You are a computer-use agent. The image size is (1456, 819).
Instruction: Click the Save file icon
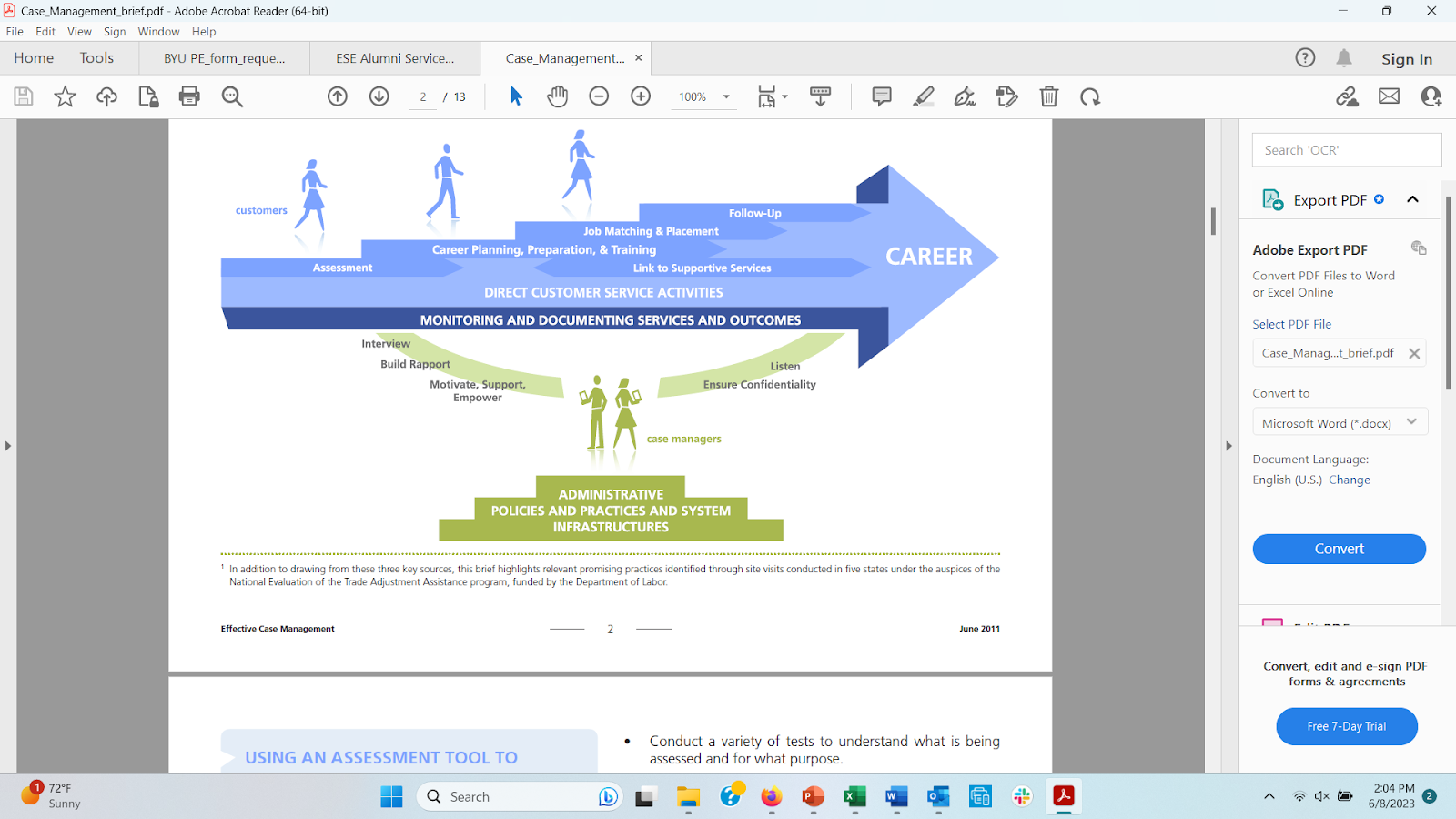(x=24, y=96)
